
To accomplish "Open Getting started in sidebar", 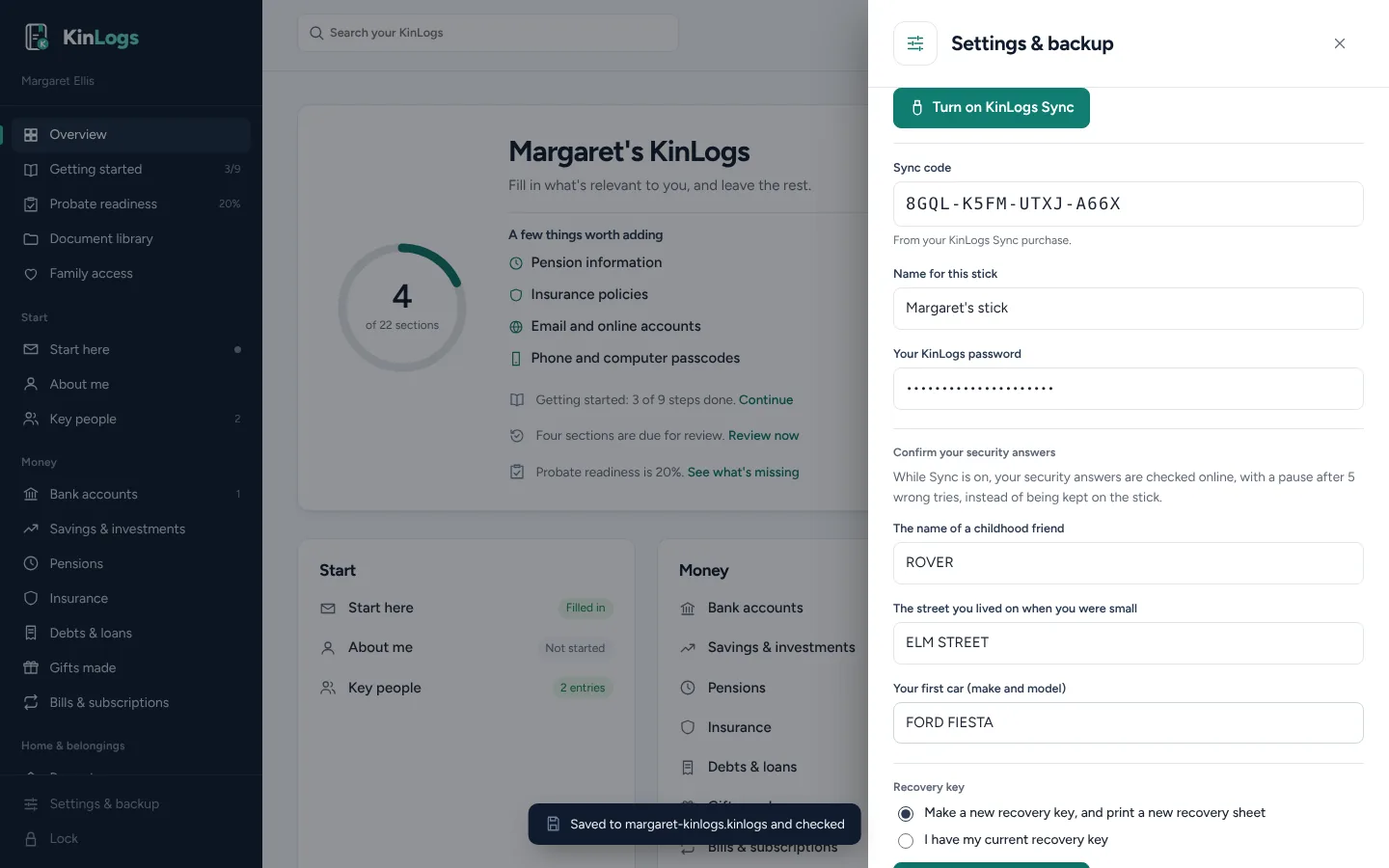I will pyautogui.click(x=131, y=170).
